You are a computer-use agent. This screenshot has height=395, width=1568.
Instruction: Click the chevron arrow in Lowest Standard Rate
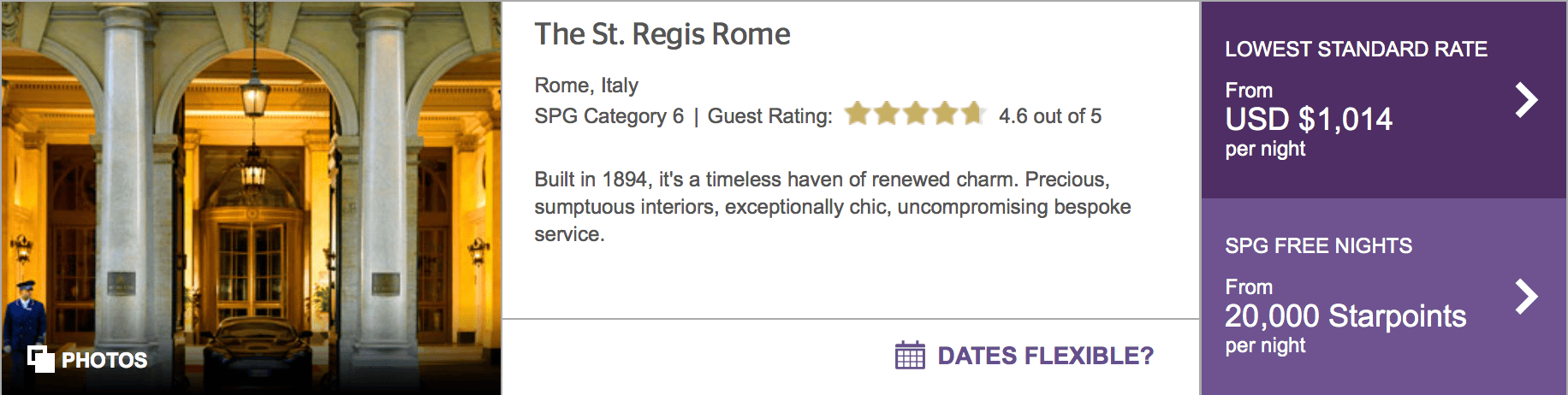[x=1526, y=100]
